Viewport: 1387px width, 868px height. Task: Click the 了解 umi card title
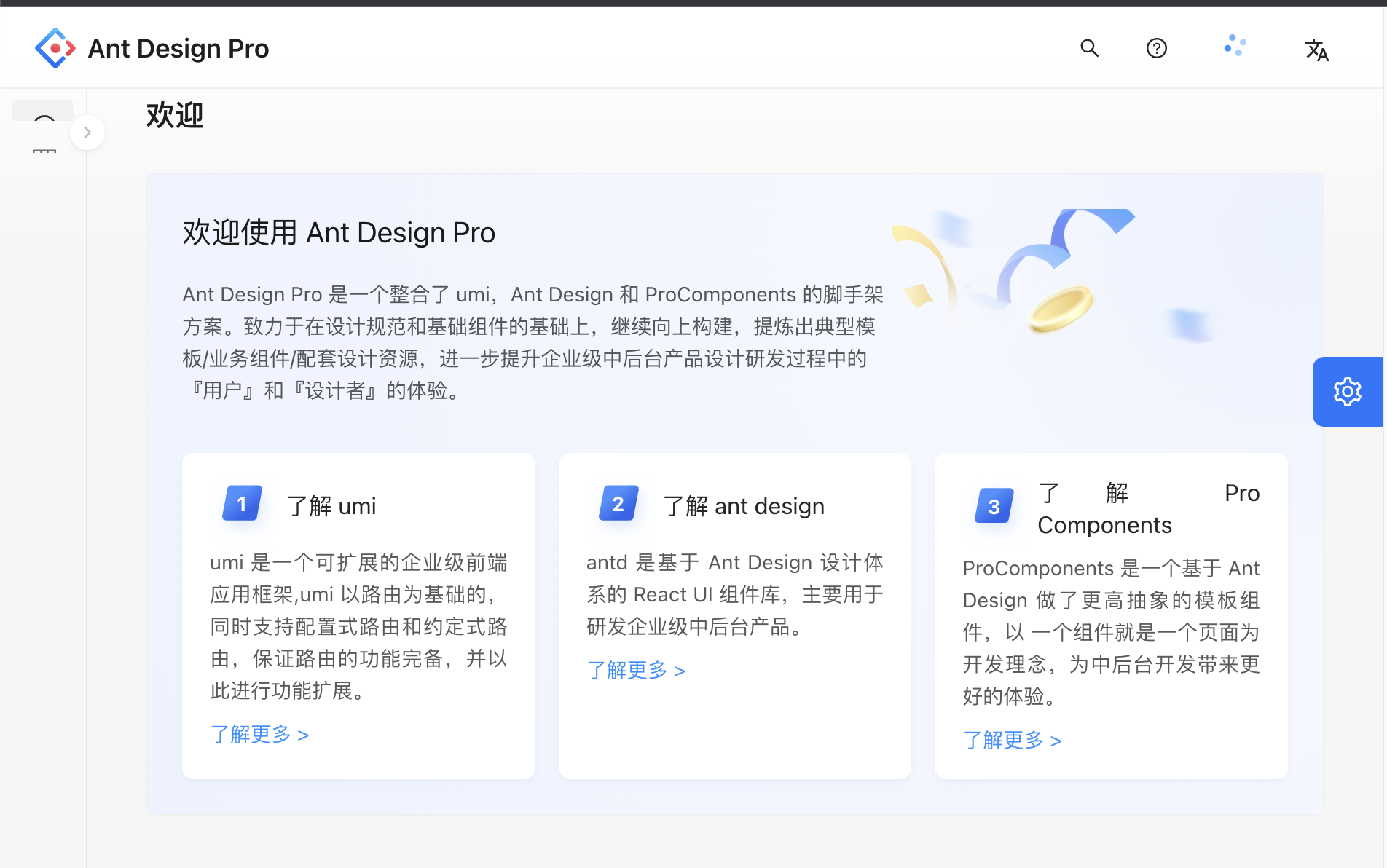(x=331, y=506)
